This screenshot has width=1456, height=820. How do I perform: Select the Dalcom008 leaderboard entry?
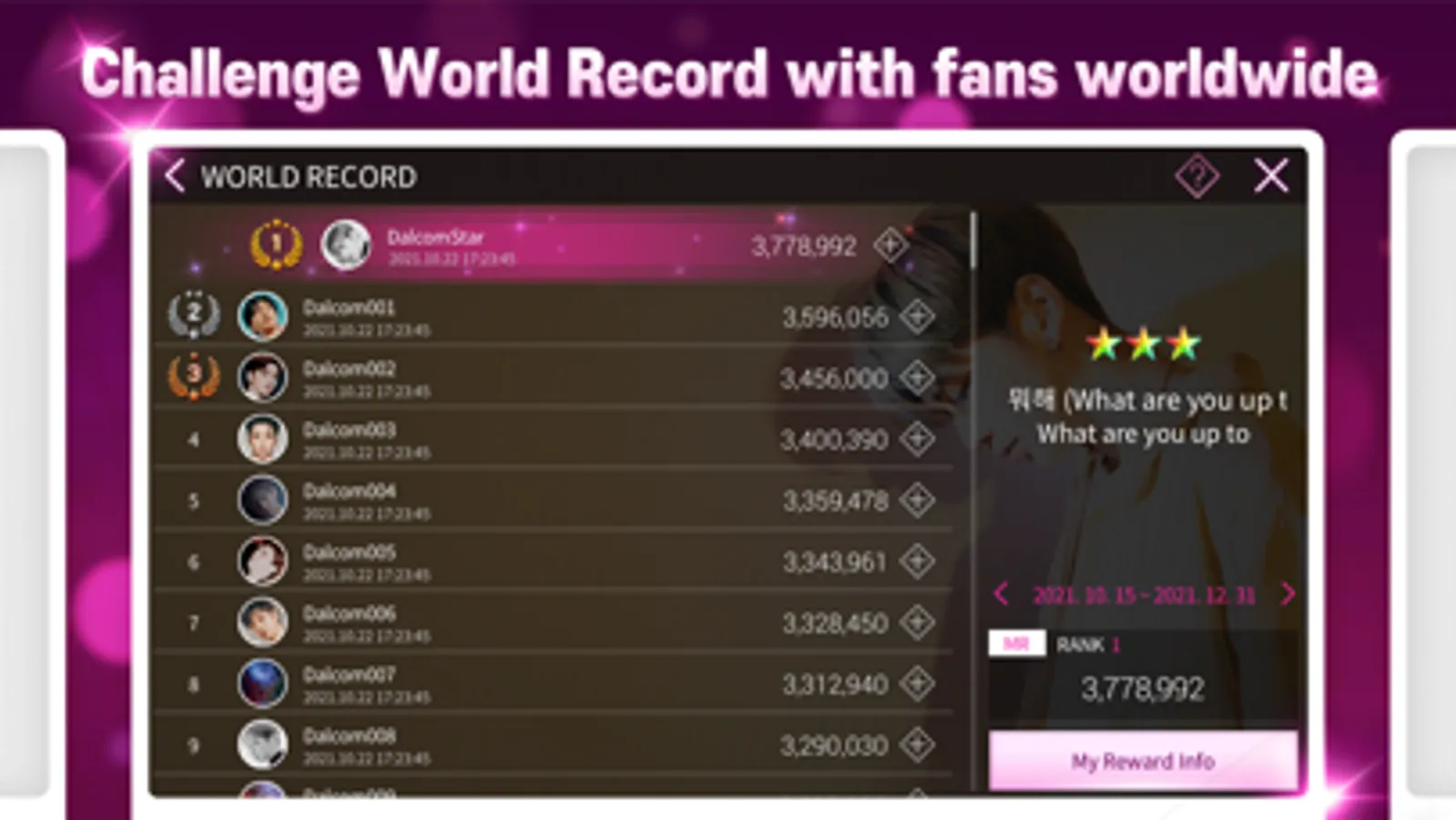click(x=554, y=744)
